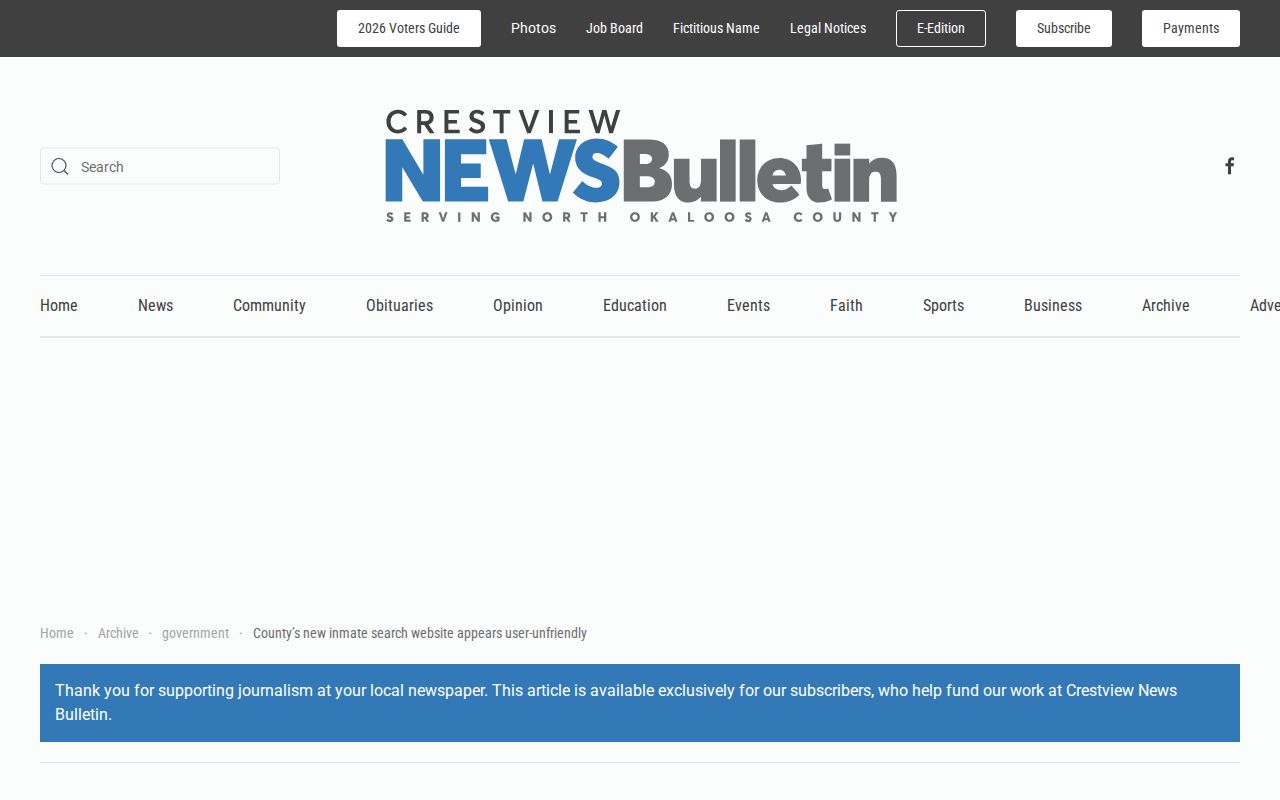Open the Facebook page icon
Screen dimensions: 1280x800
point(1230,166)
